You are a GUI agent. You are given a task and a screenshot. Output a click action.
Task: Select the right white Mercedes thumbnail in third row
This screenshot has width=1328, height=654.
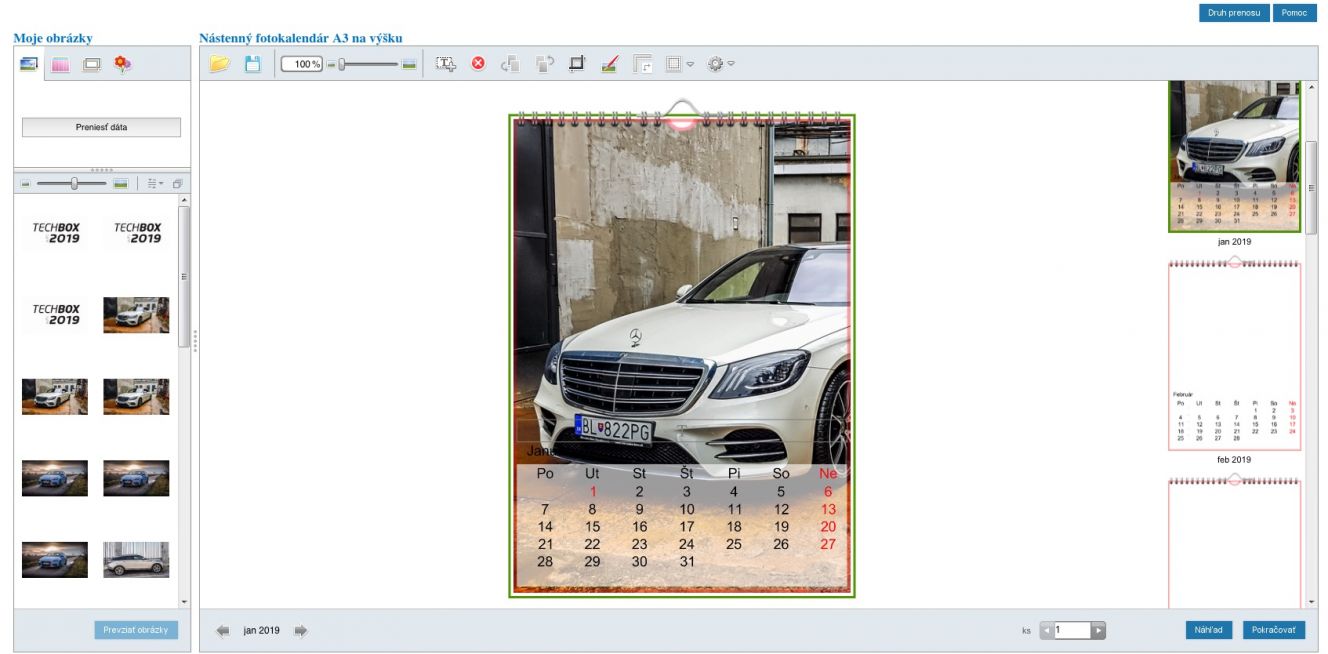pyautogui.click(x=136, y=397)
